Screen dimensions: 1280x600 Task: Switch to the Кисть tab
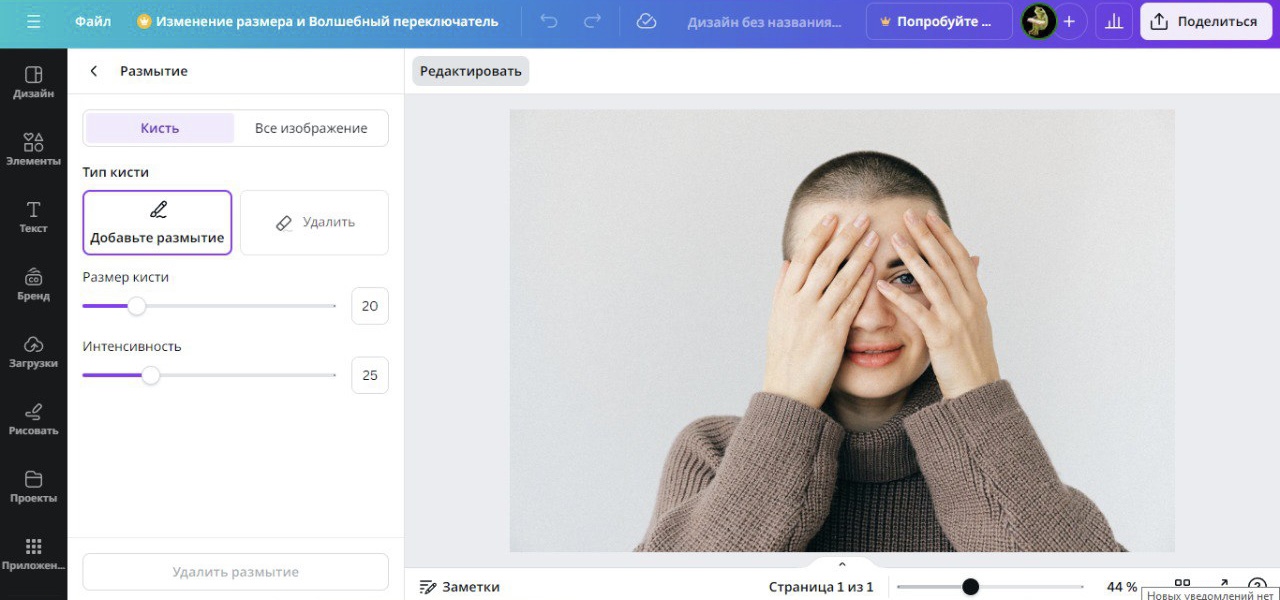click(x=160, y=128)
